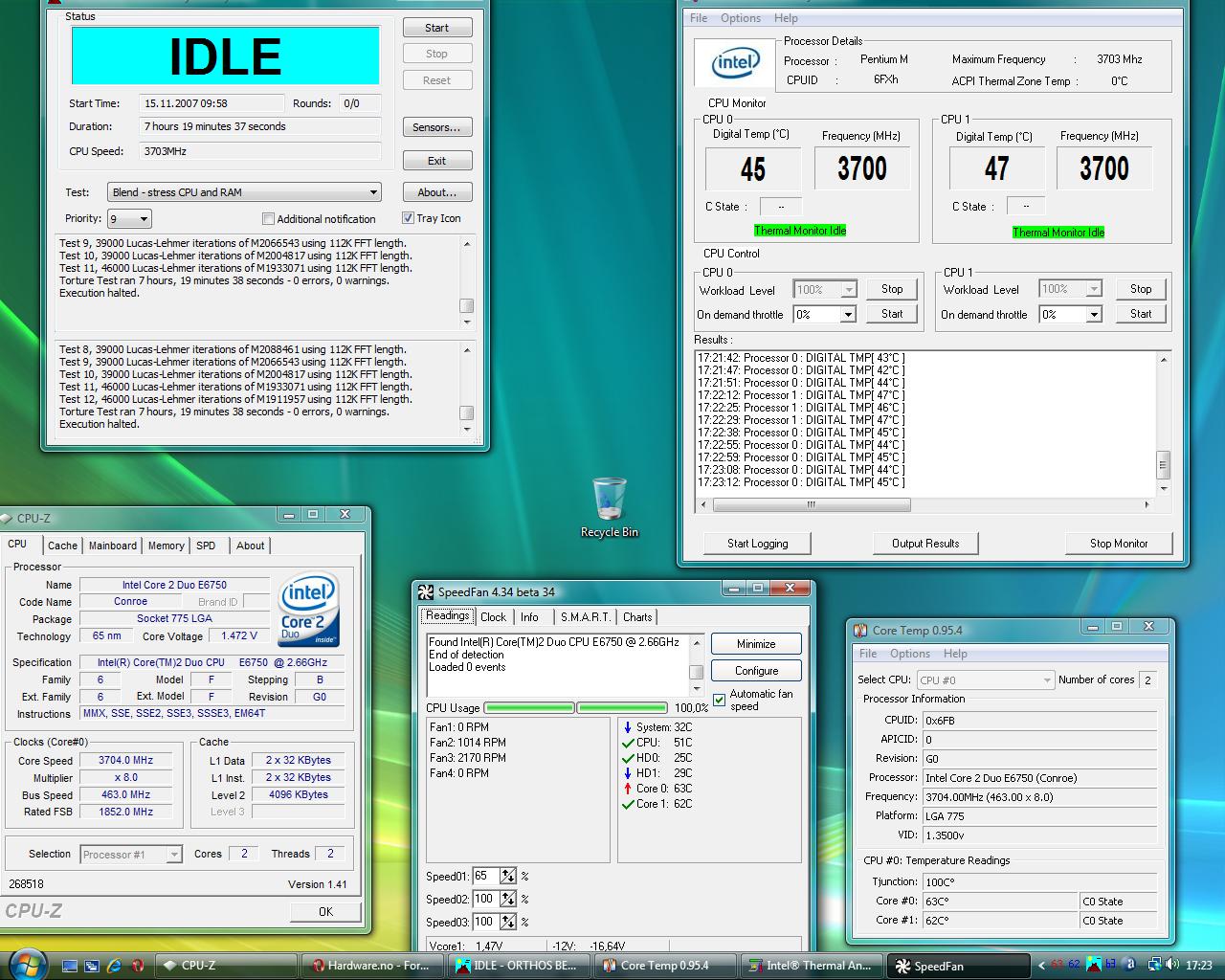Viewport: 1225px width, 980px height.
Task: Click the Intel Core 2 Duo logo in CPU-Z
Action: (308, 611)
